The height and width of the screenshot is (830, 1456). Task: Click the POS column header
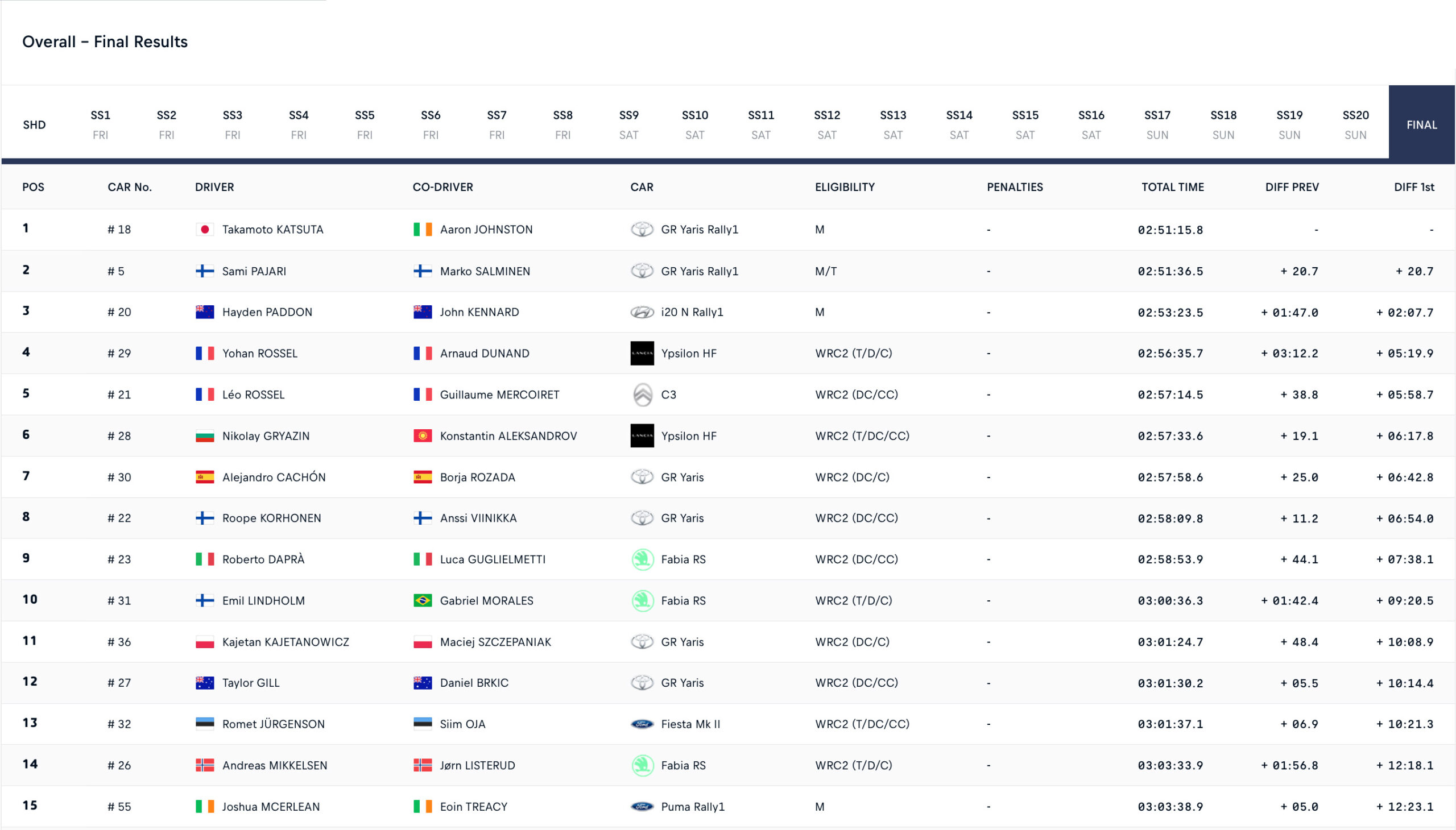[33, 187]
